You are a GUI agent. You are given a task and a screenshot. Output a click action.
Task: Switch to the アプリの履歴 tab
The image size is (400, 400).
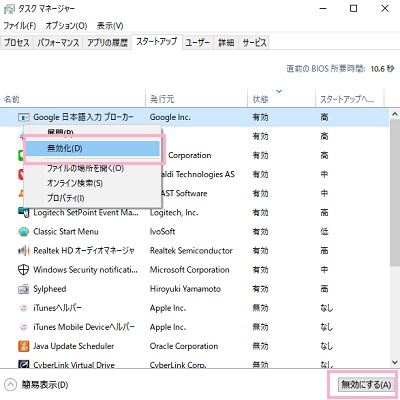[107, 42]
